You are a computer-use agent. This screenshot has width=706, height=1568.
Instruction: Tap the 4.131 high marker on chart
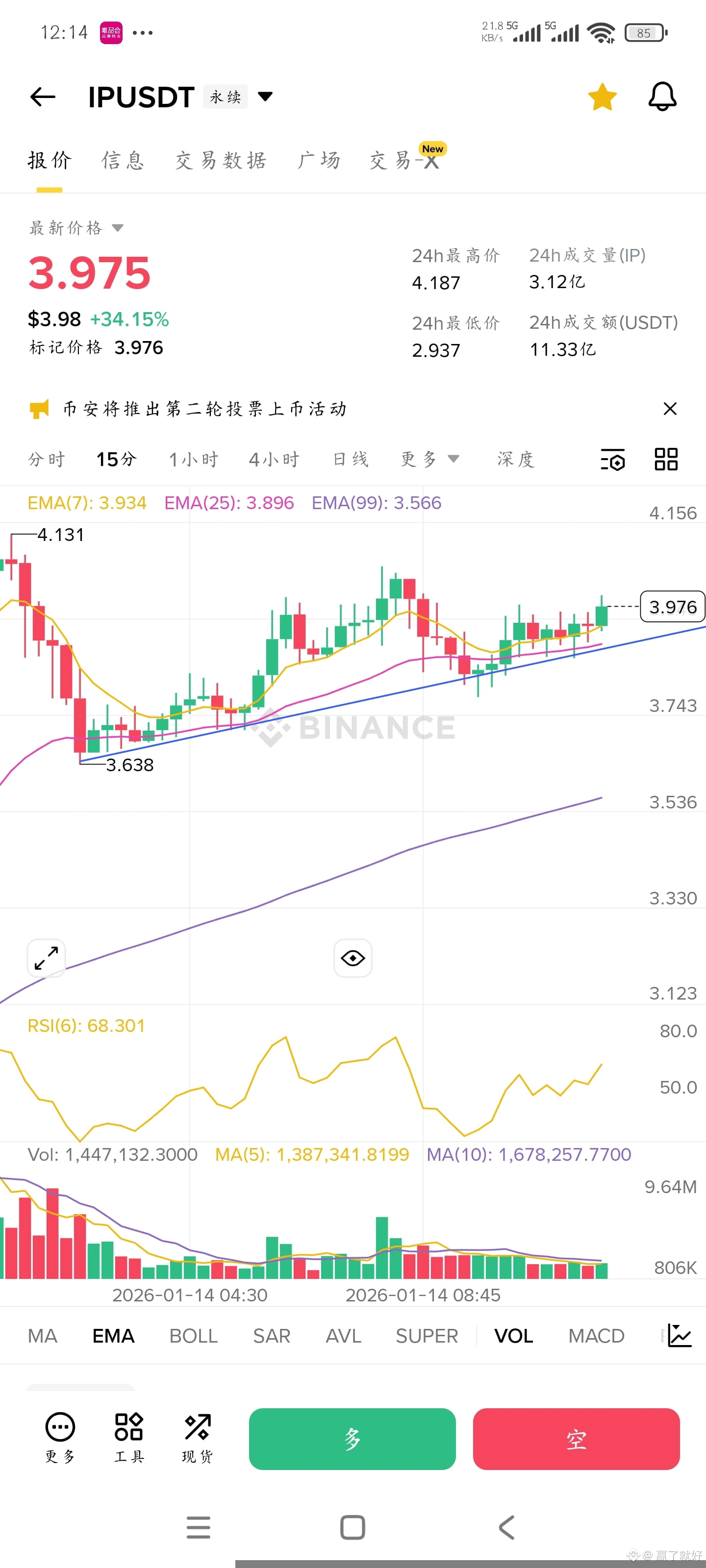tap(60, 535)
